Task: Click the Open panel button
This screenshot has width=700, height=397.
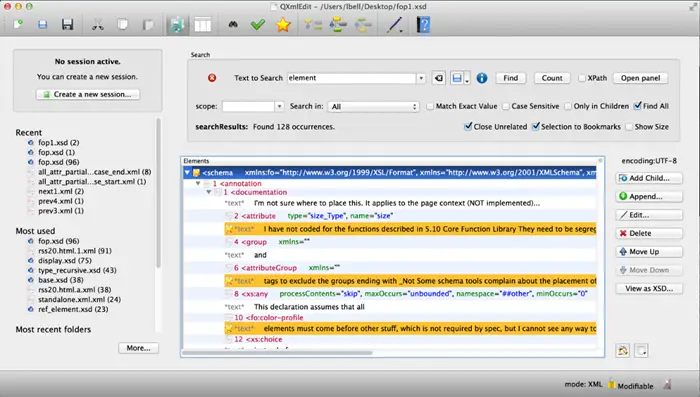Action: 640,78
